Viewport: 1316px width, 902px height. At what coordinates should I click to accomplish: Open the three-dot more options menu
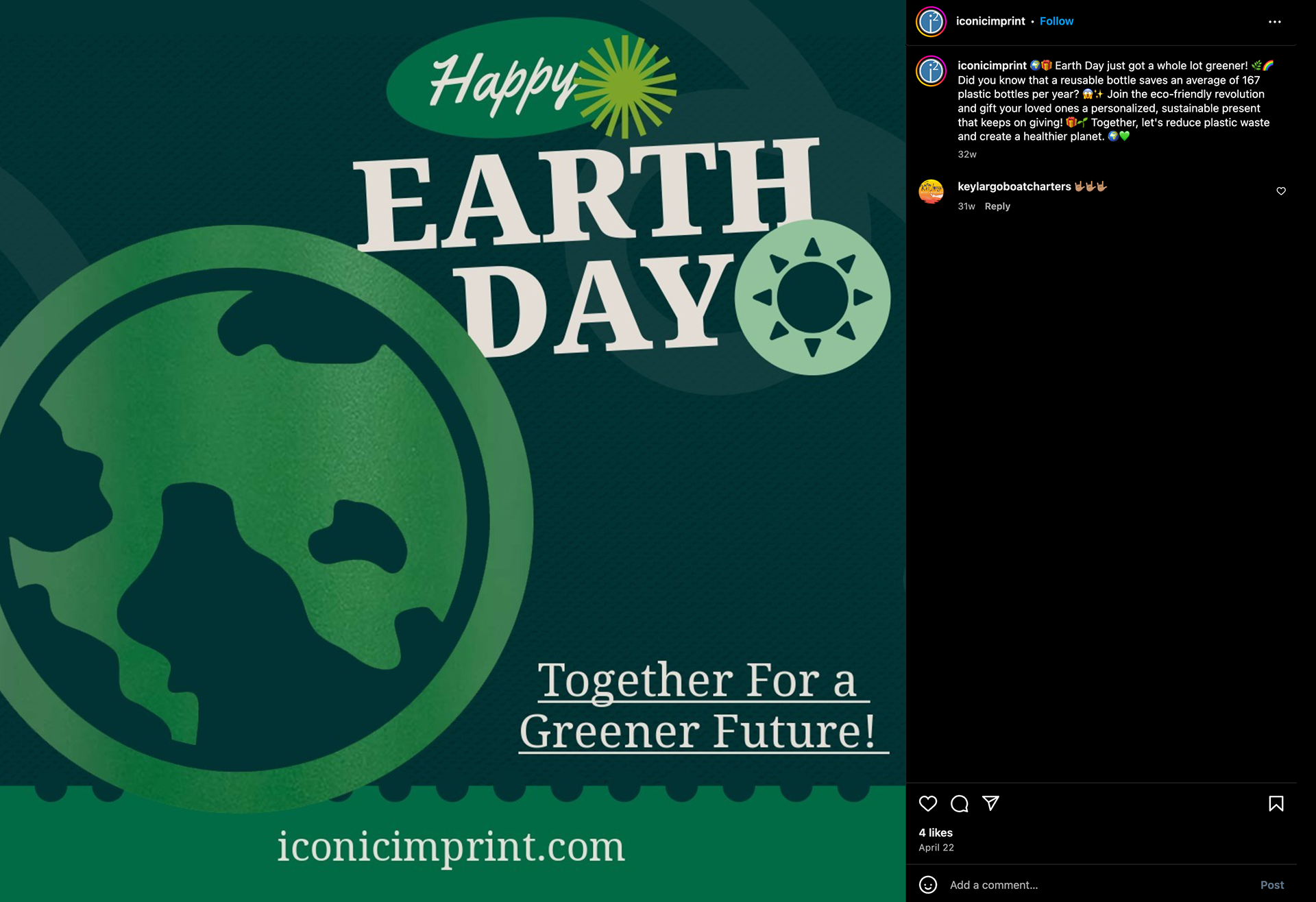pos(1275,22)
